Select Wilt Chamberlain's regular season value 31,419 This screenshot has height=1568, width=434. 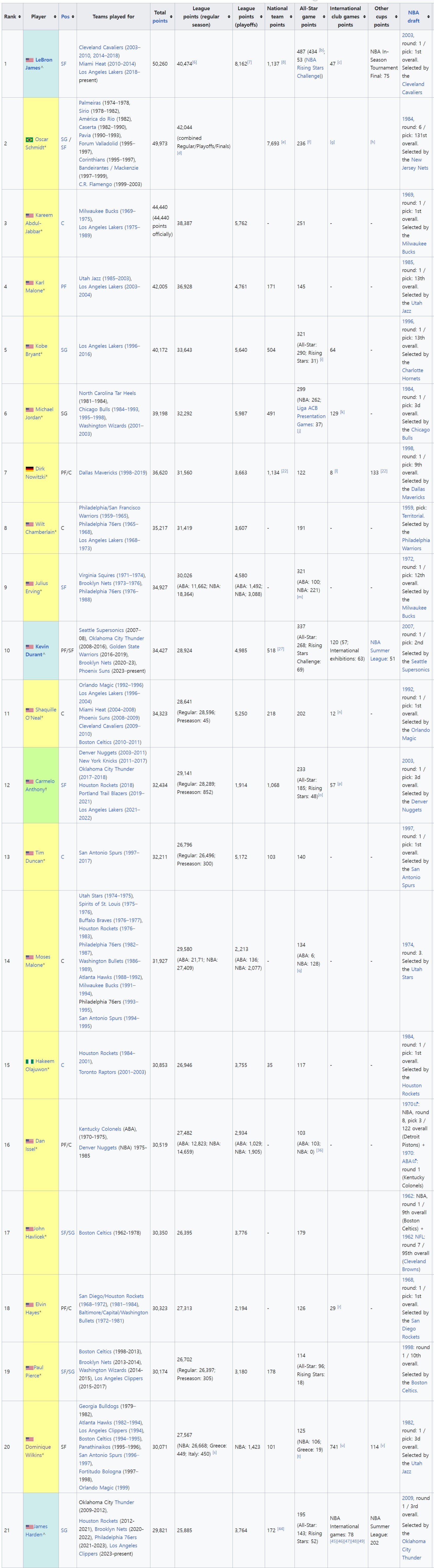(x=185, y=528)
